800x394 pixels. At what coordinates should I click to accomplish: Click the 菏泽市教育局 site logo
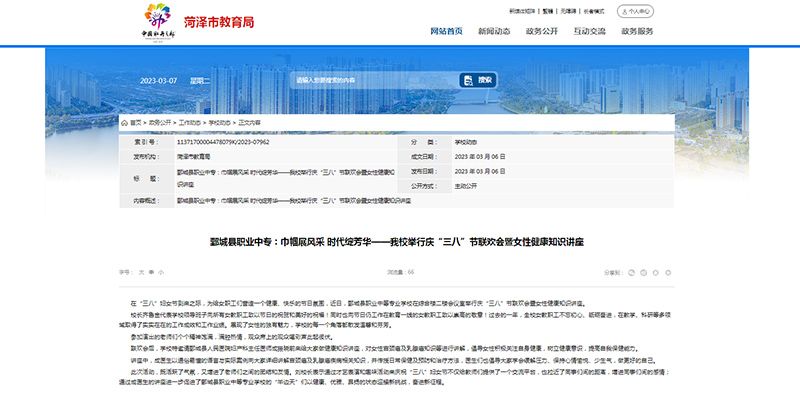pos(198,22)
